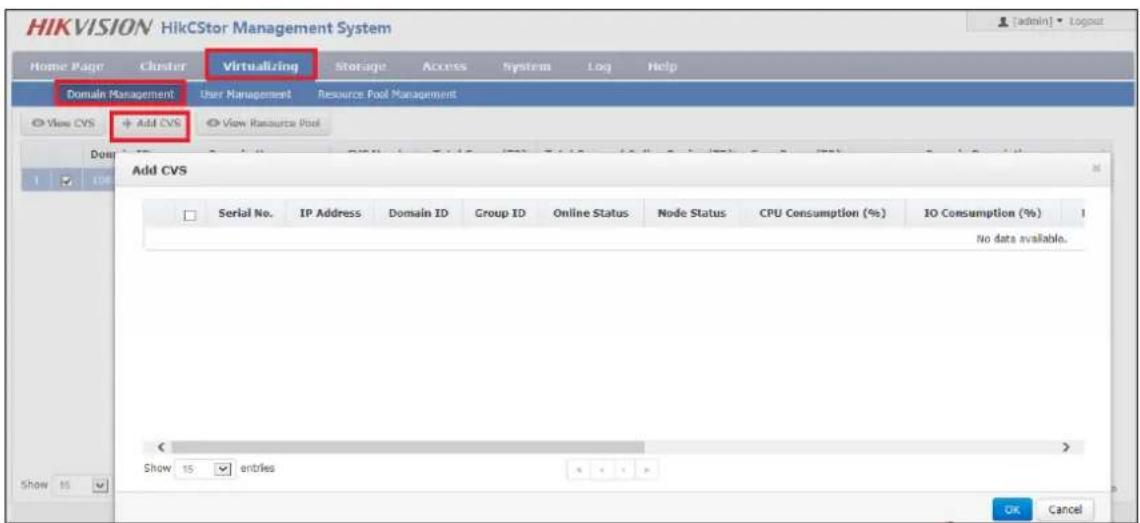This screenshot has height=523, width=1140.
Task: Click the View Resource Pool button
Action: (264, 124)
